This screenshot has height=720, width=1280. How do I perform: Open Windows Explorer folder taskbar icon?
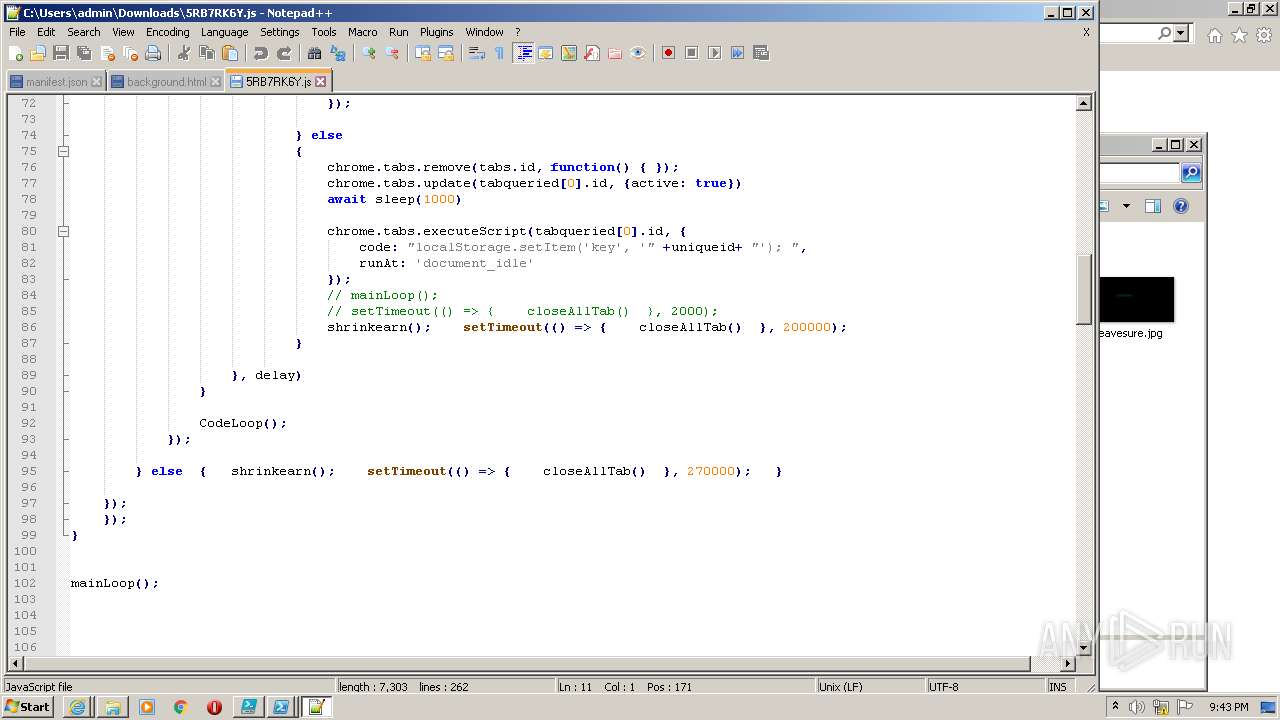click(113, 707)
